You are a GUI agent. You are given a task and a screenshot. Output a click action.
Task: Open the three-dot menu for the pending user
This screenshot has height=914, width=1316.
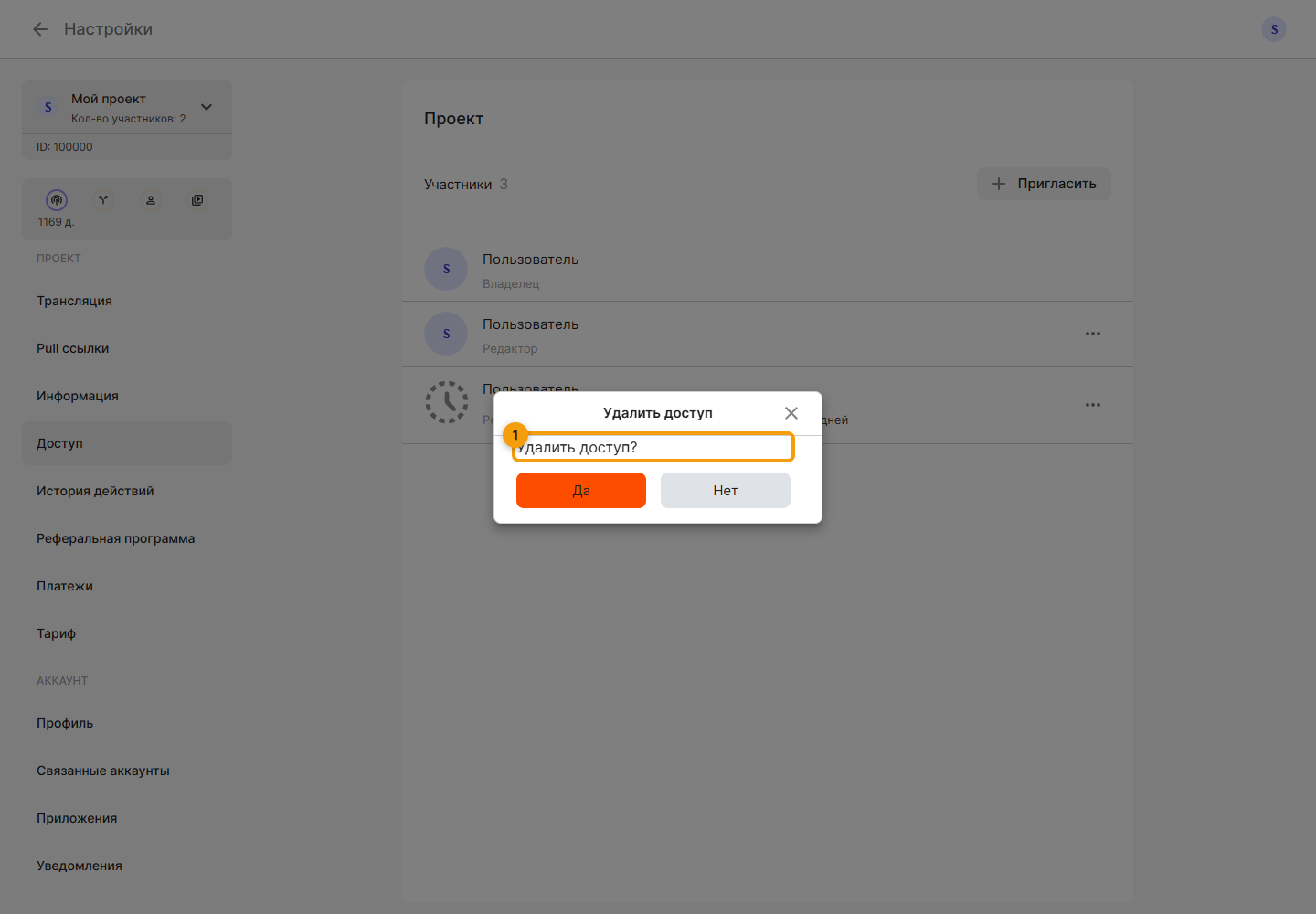(1093, 405)
